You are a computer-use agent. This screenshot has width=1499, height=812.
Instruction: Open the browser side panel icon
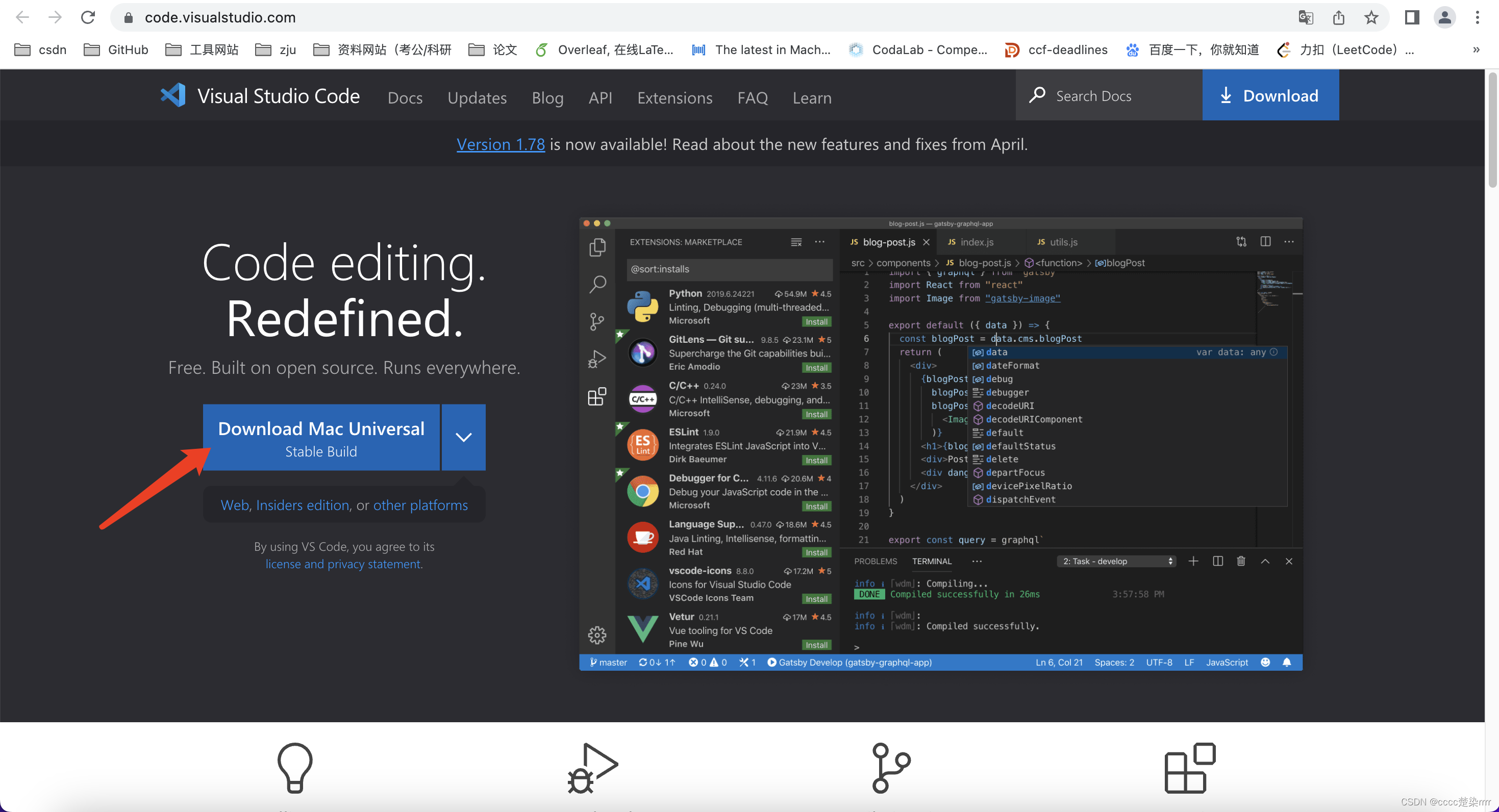tap(1412, 17)
